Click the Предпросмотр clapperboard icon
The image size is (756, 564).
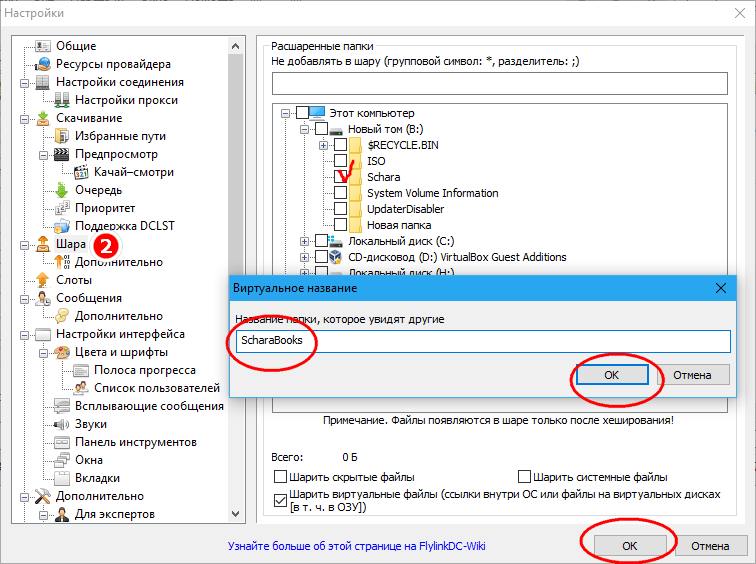coord(62,154)
